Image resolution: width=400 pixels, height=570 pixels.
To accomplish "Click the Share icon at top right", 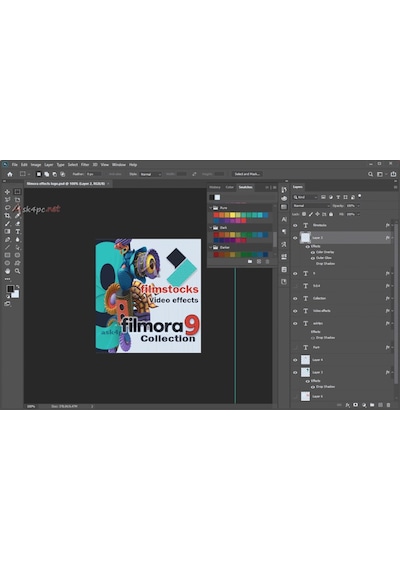I will [393, 174].
